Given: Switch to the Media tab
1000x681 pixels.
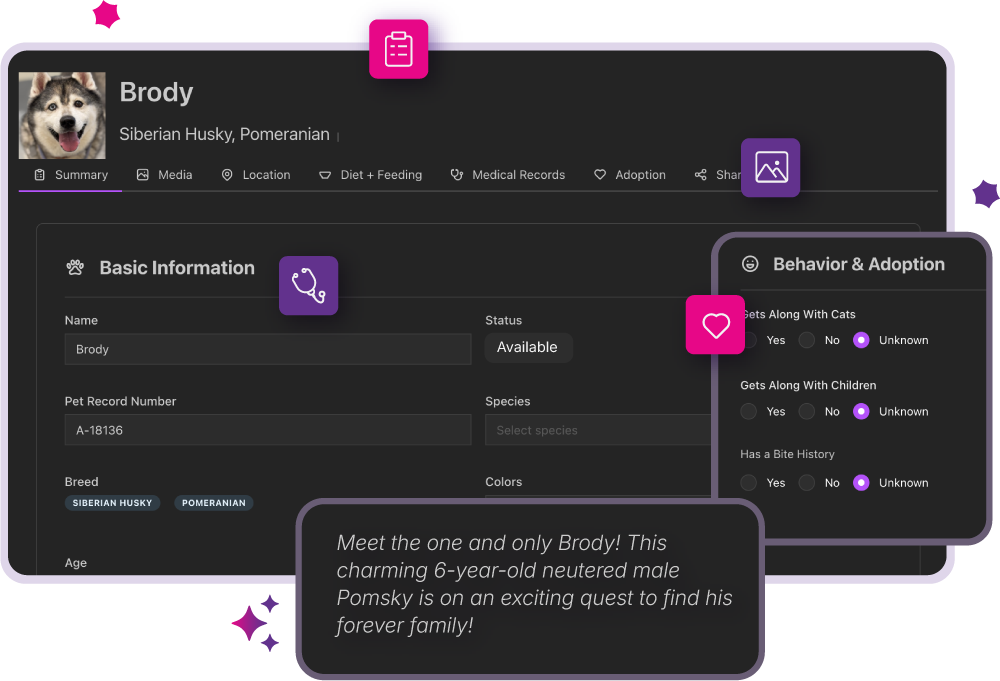Looking at the screenshot, I should (x=165, y=175).
